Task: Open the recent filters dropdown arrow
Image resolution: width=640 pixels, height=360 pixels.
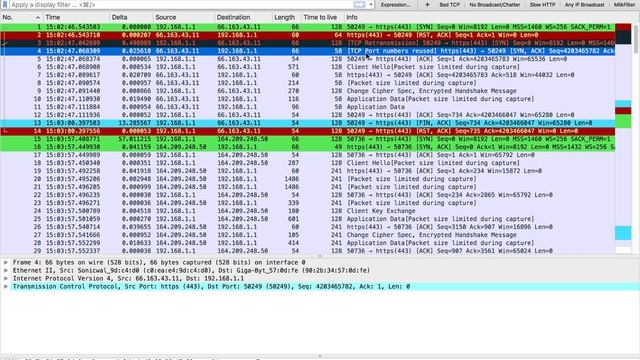Action: (371, 4)
